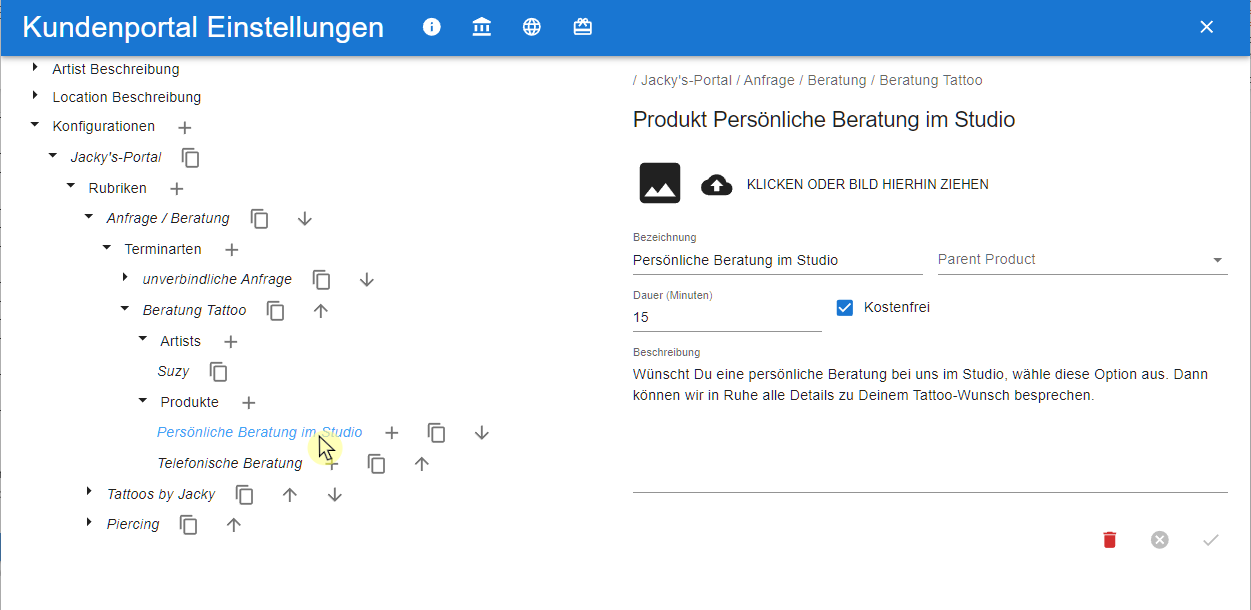Click the bank building icon in header
Image resolution: width=1251 pixels, height=610 pixels.
click(482, 27)
